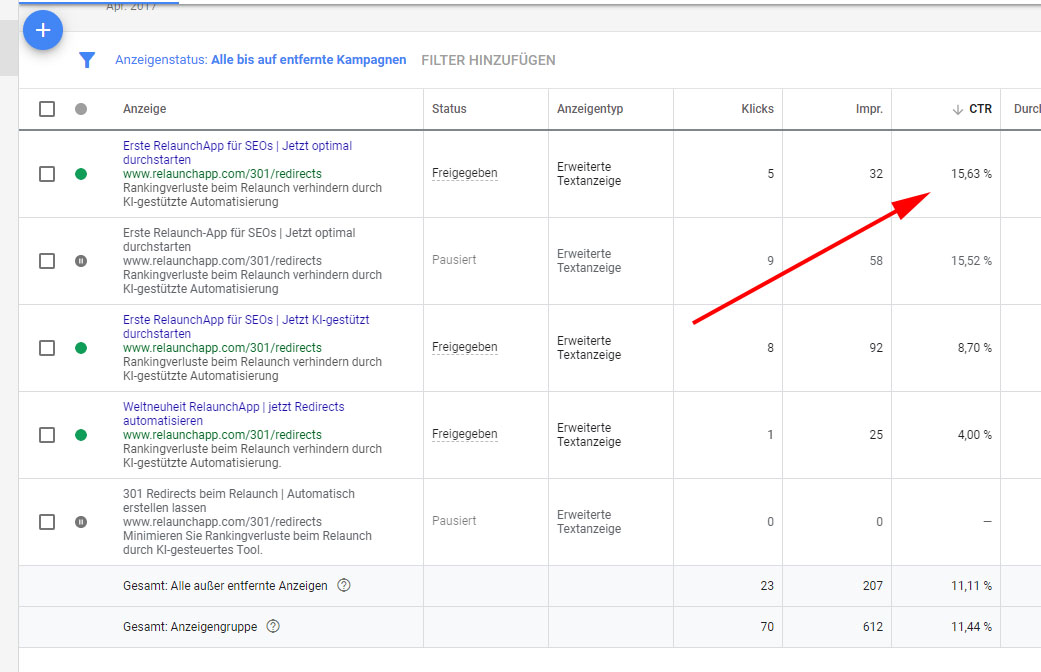Viewport: 1041px width, 672px height.
Task: Open help icon next to Gesamt: Alle außer entfernte Anzeigen
Action: point(344,585)
